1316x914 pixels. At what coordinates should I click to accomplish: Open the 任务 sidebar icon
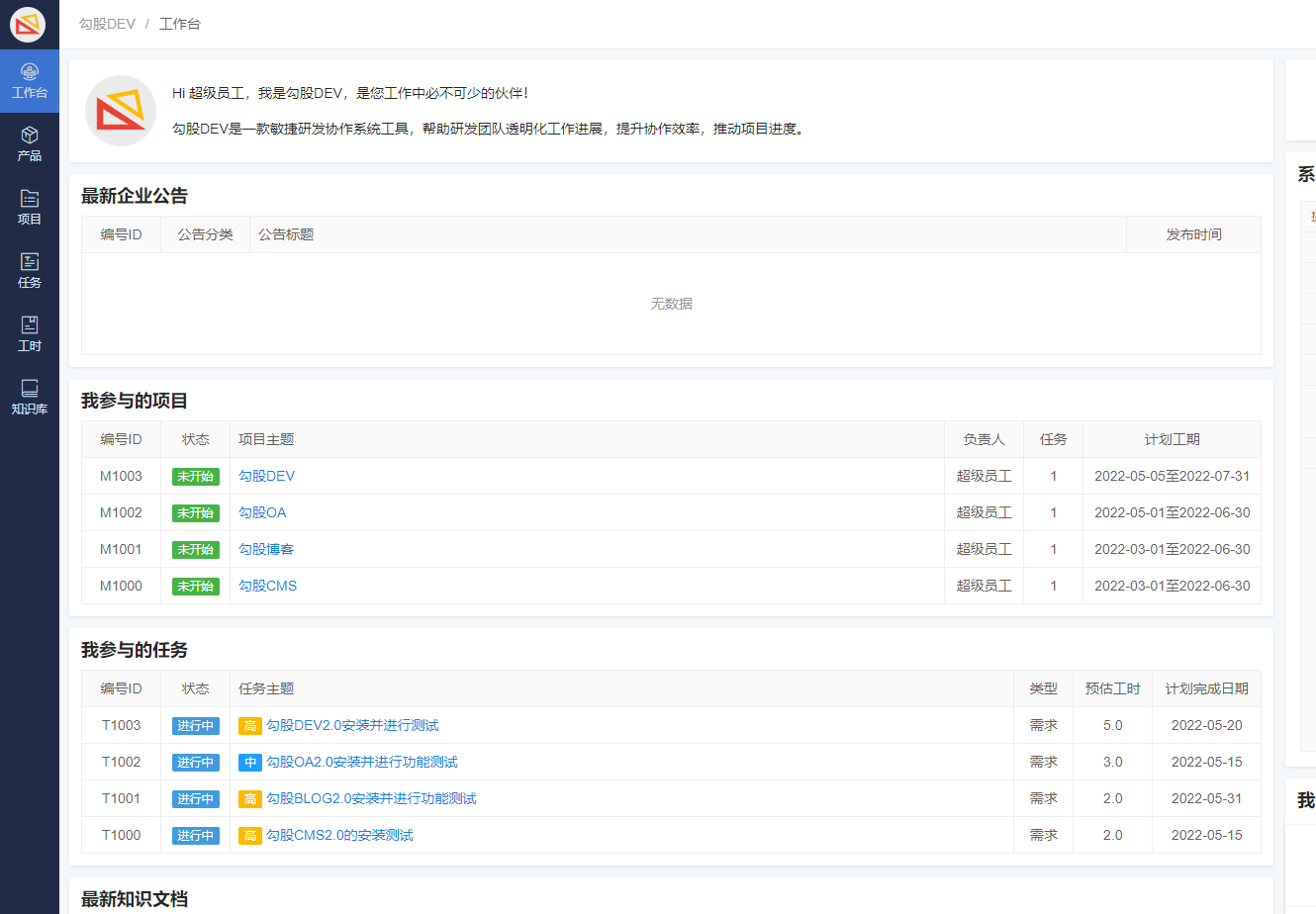coord(30,271)
